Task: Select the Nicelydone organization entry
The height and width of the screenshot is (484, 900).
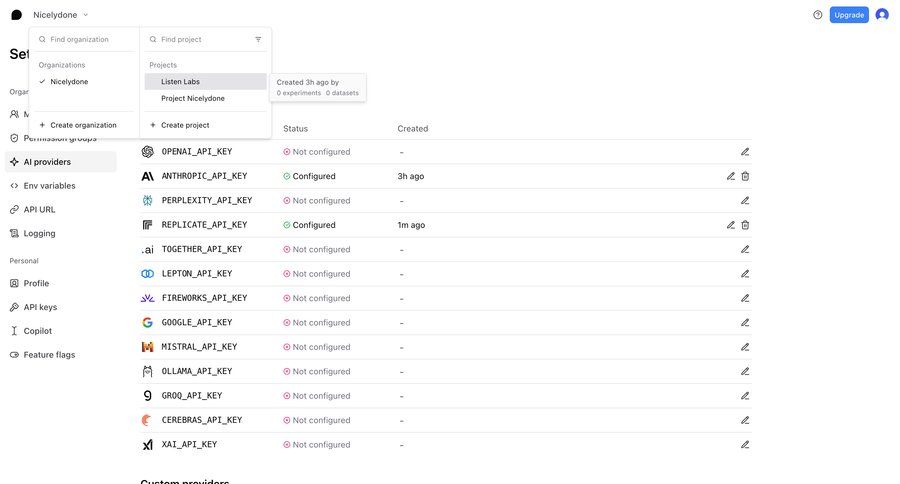Action: [84, 82]
